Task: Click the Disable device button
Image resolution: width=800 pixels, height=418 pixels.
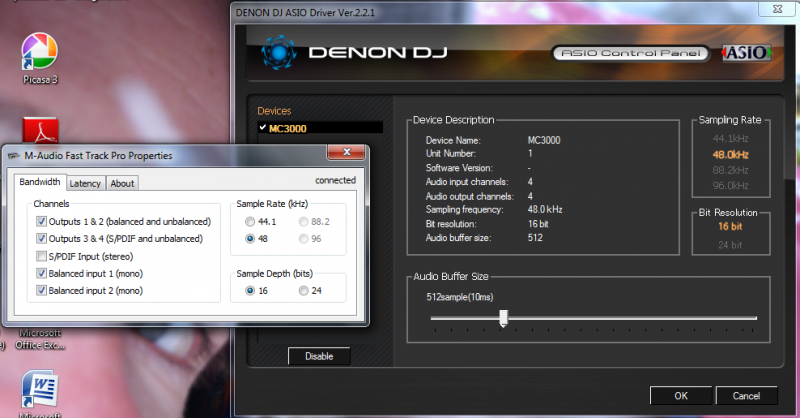Action: (319, 356)
